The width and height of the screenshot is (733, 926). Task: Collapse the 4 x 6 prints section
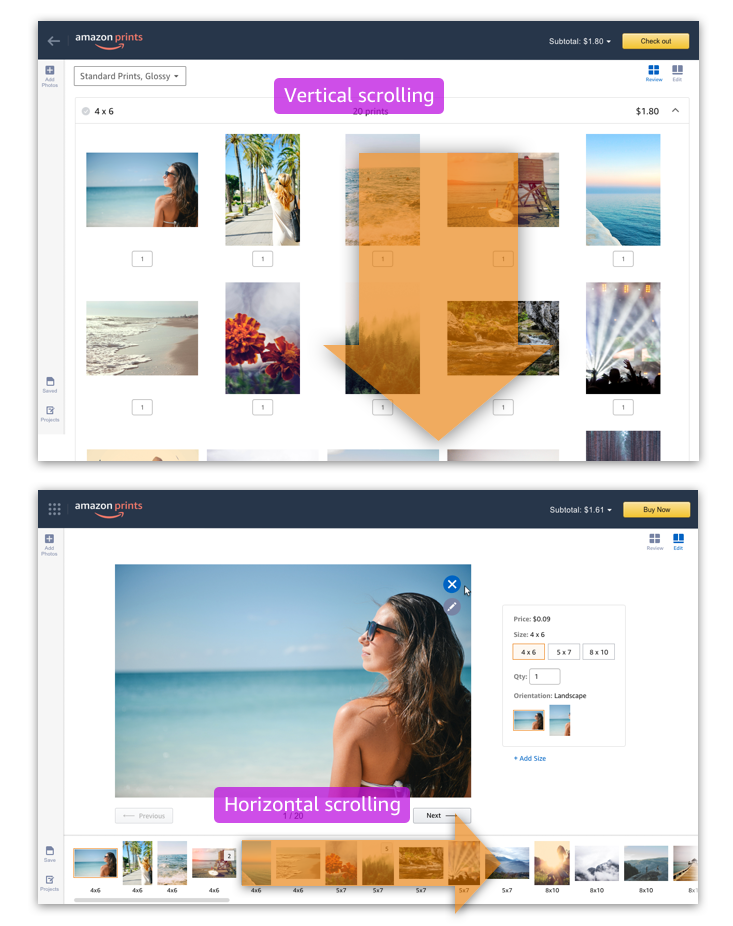675,110
